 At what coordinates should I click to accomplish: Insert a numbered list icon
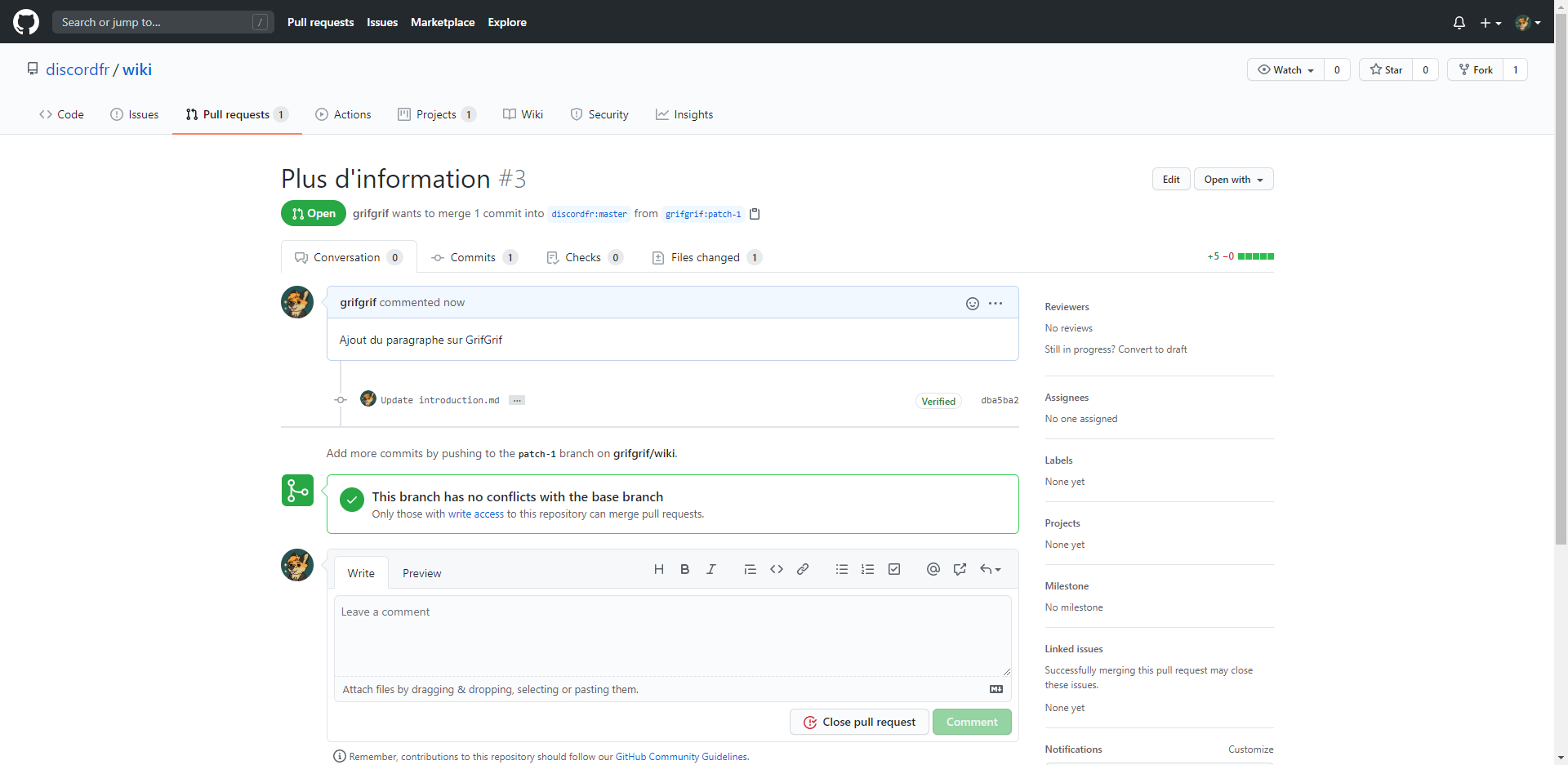click(868, 569)
